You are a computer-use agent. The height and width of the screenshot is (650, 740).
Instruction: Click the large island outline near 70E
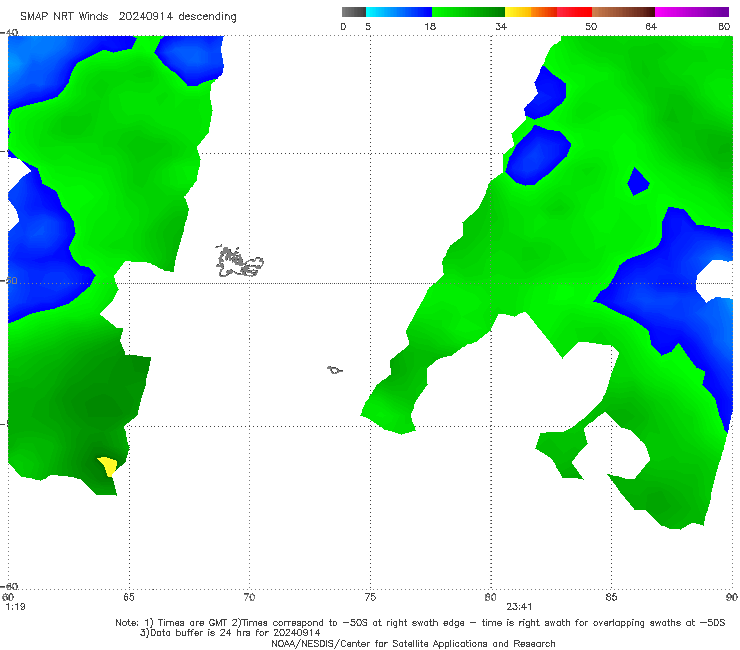coord(240,261)
